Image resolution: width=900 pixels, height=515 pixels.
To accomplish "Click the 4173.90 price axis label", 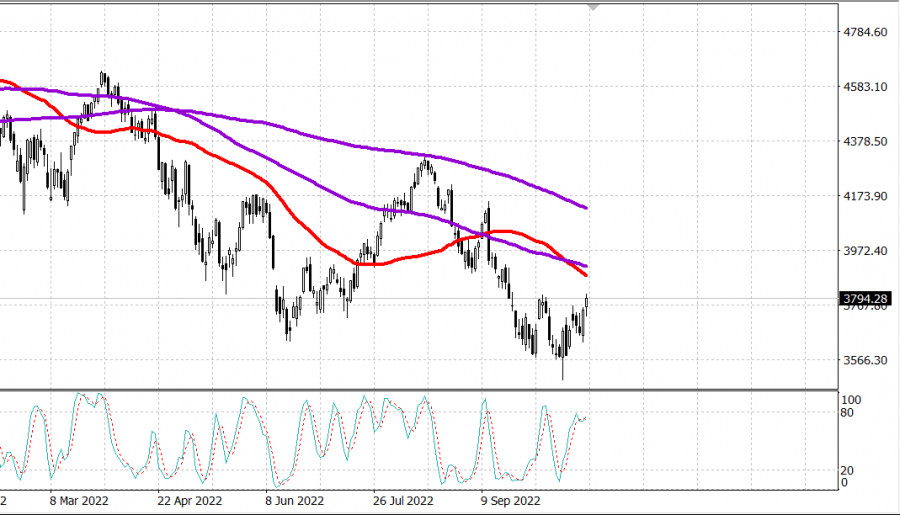I will click(865, 197).
